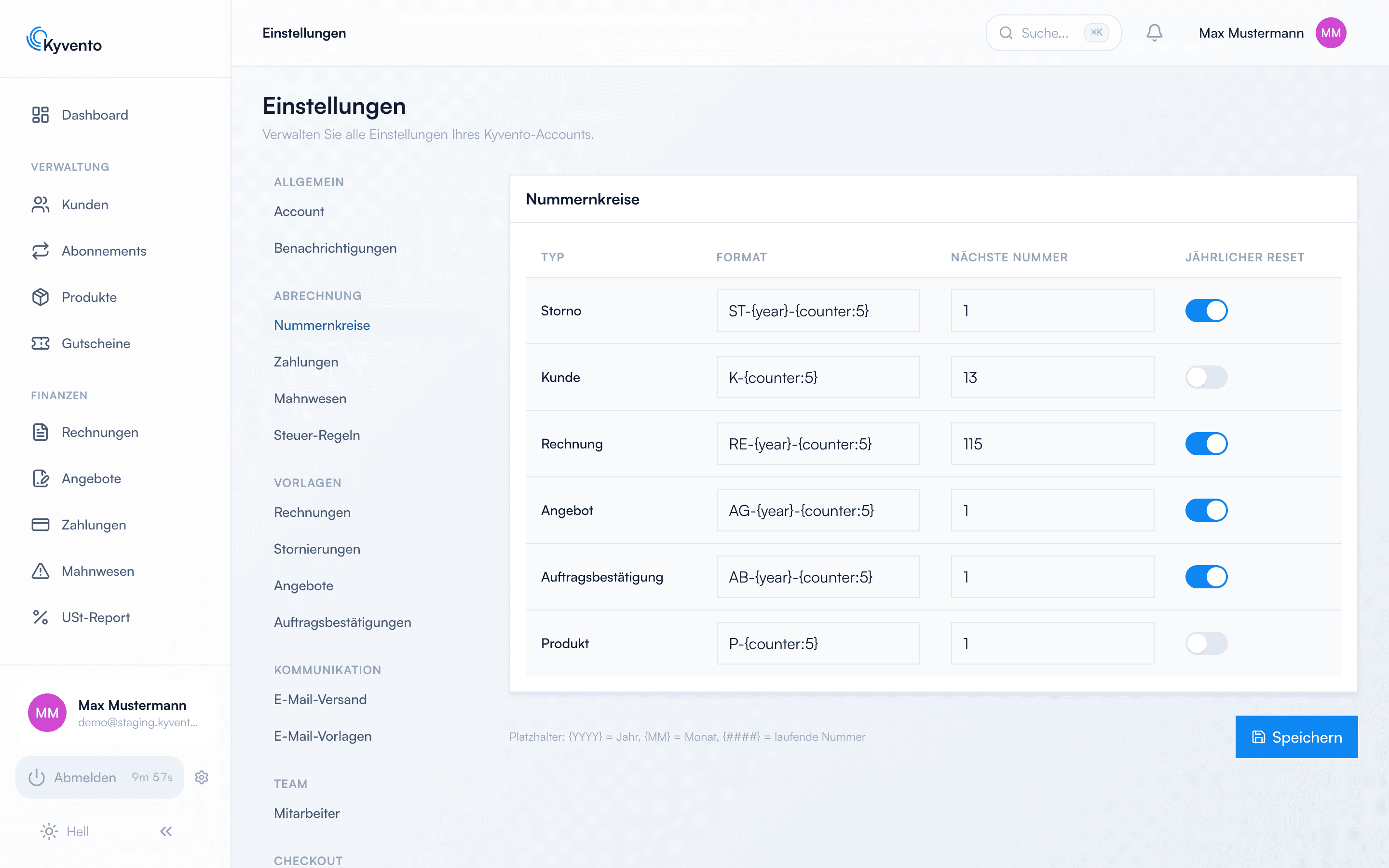Open E-Mail-Vorlagen settings
This screenshot has height=868, width=1389.
[323, 736]
